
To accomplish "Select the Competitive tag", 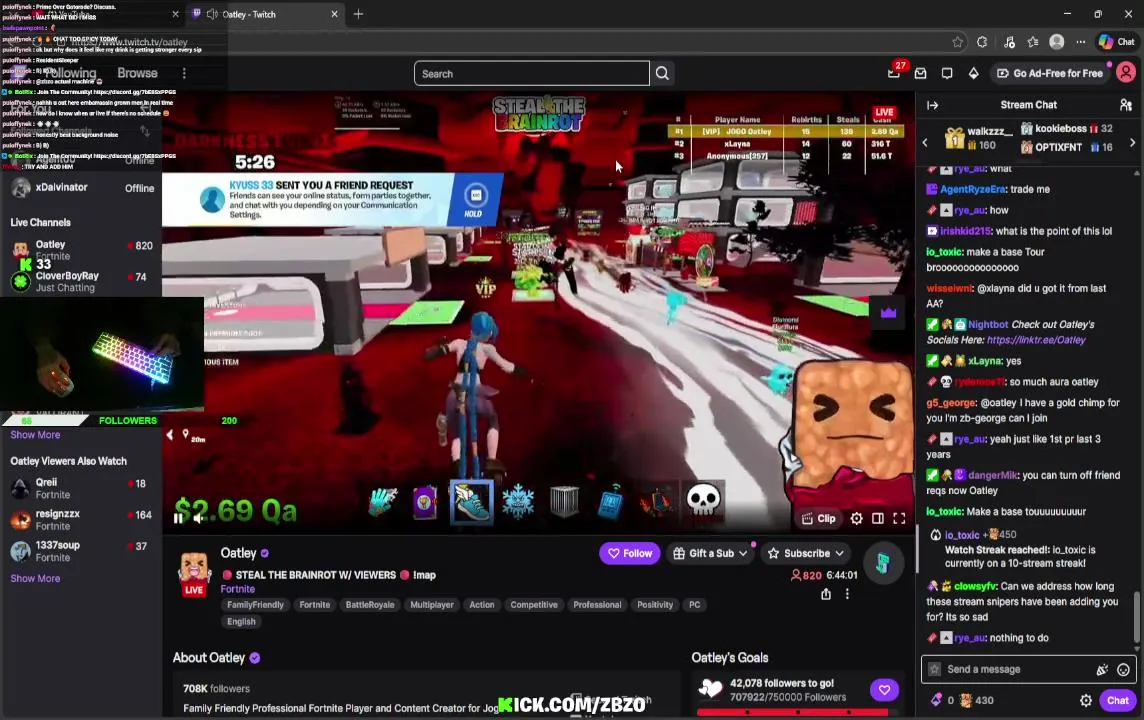I will pos(534,605).
